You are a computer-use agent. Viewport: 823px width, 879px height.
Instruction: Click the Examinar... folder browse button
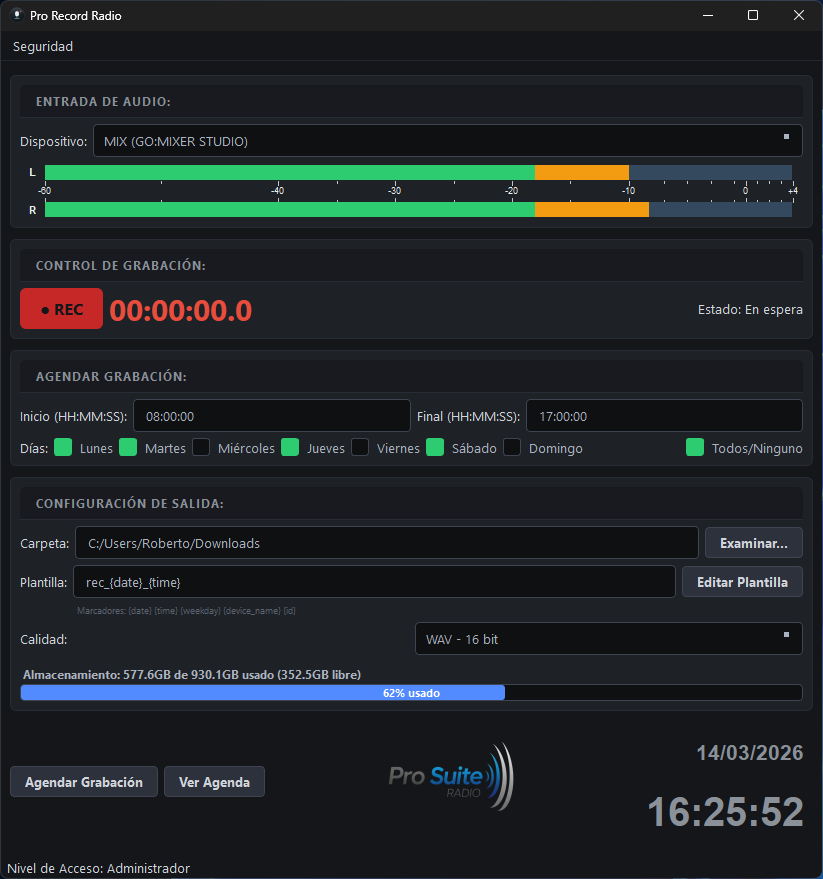coord(753,543)
